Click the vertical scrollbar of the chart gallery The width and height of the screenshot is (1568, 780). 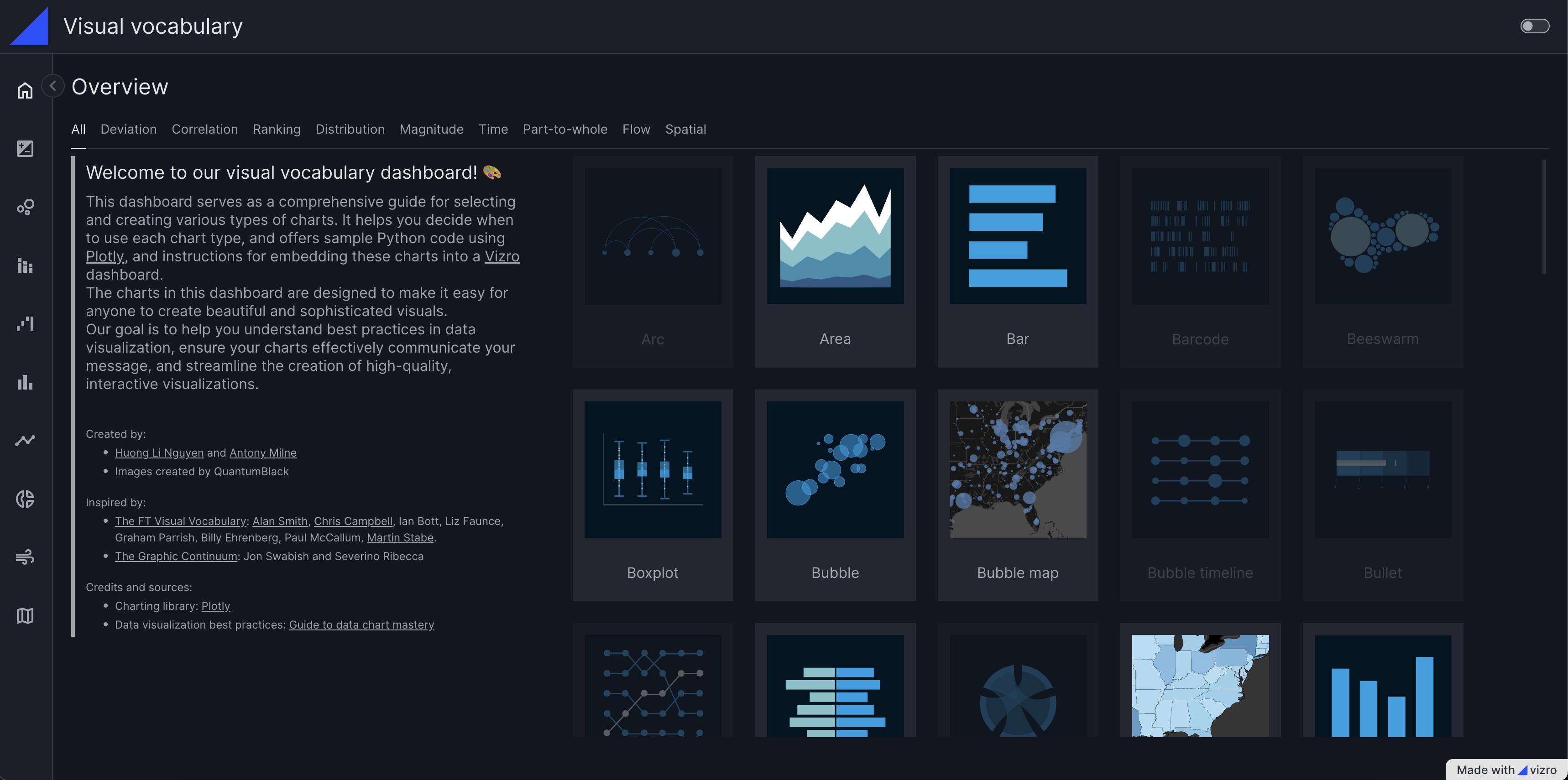point(1544,217)
